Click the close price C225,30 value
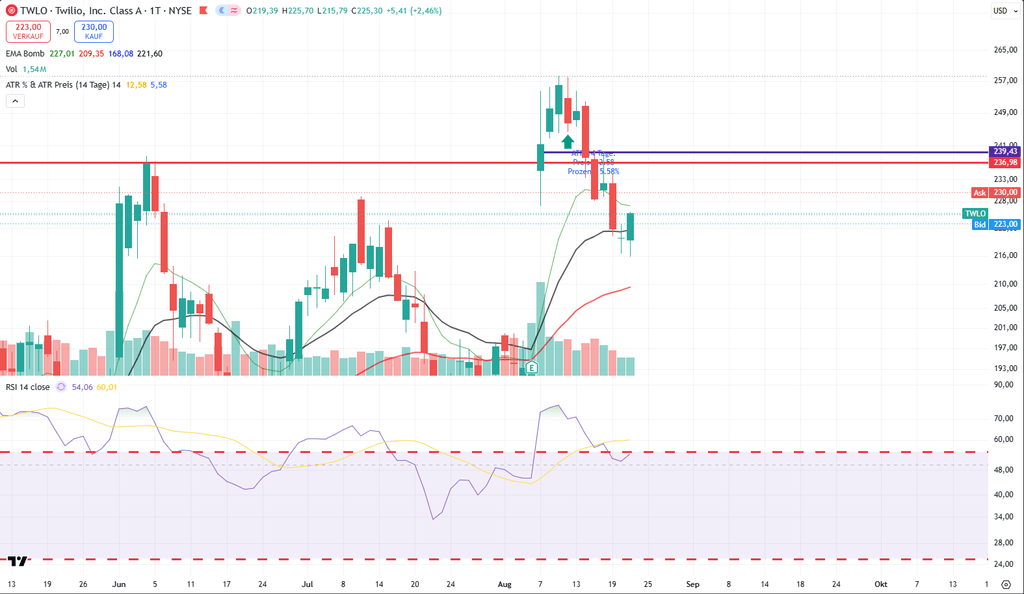The width and height of the screenshot is (1024, 594). [367, 10]
